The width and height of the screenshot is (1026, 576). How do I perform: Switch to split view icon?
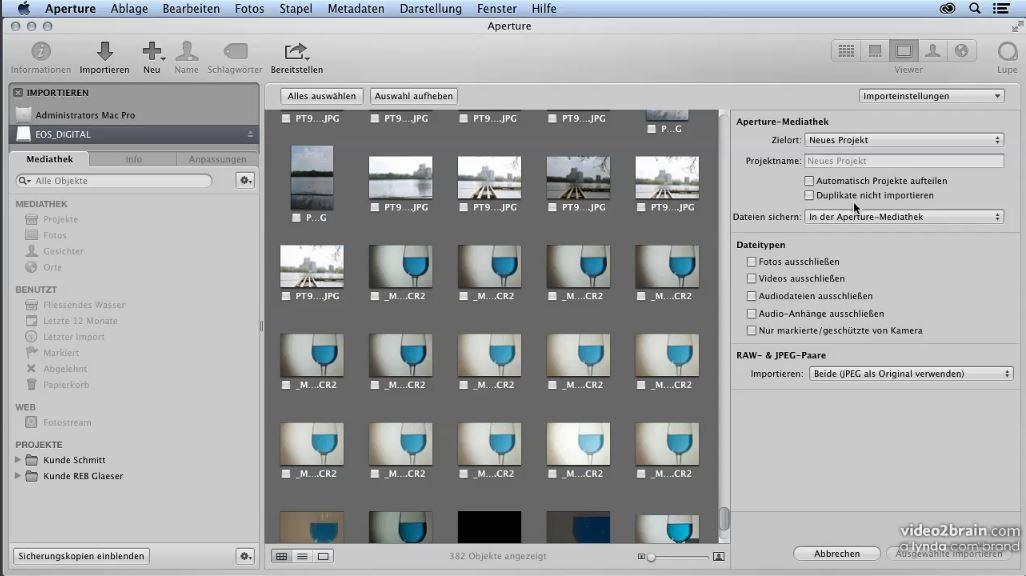coord(875,51)
